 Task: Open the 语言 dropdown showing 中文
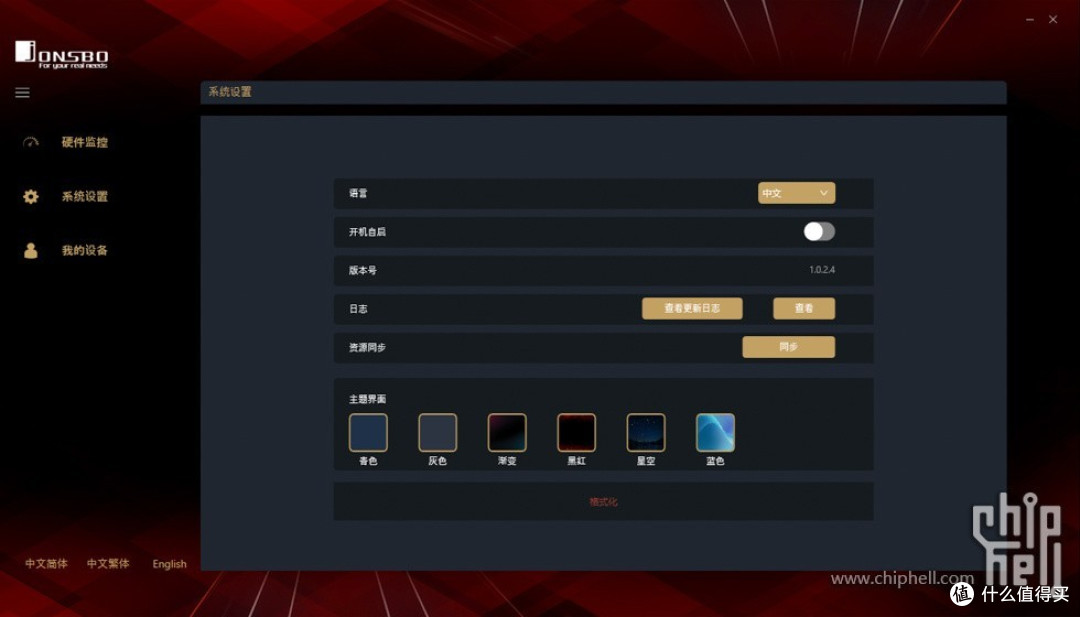[x=796, y=193]
